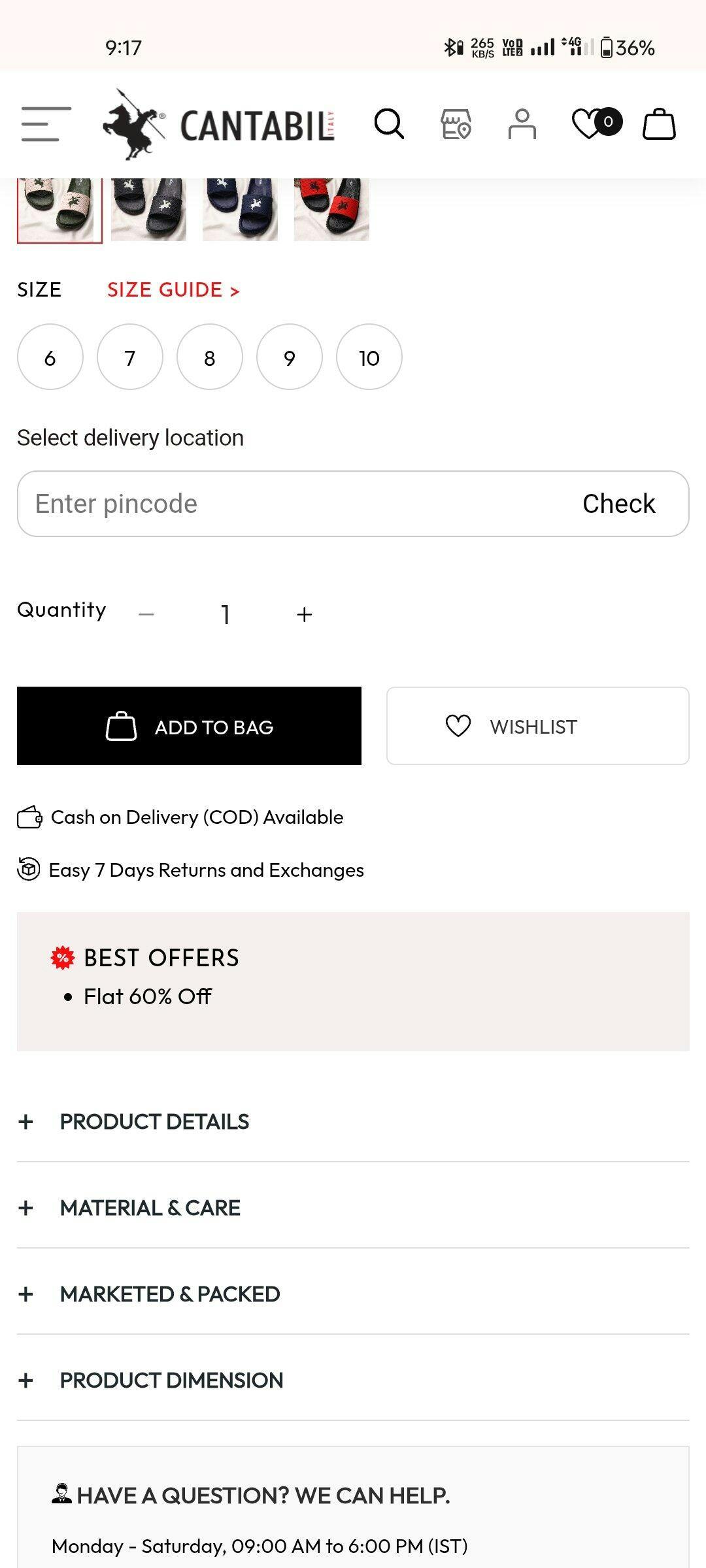Open the shopping bag icon in header
Image resolution: width=706 pixels, height=1568 pixels.
659,124
